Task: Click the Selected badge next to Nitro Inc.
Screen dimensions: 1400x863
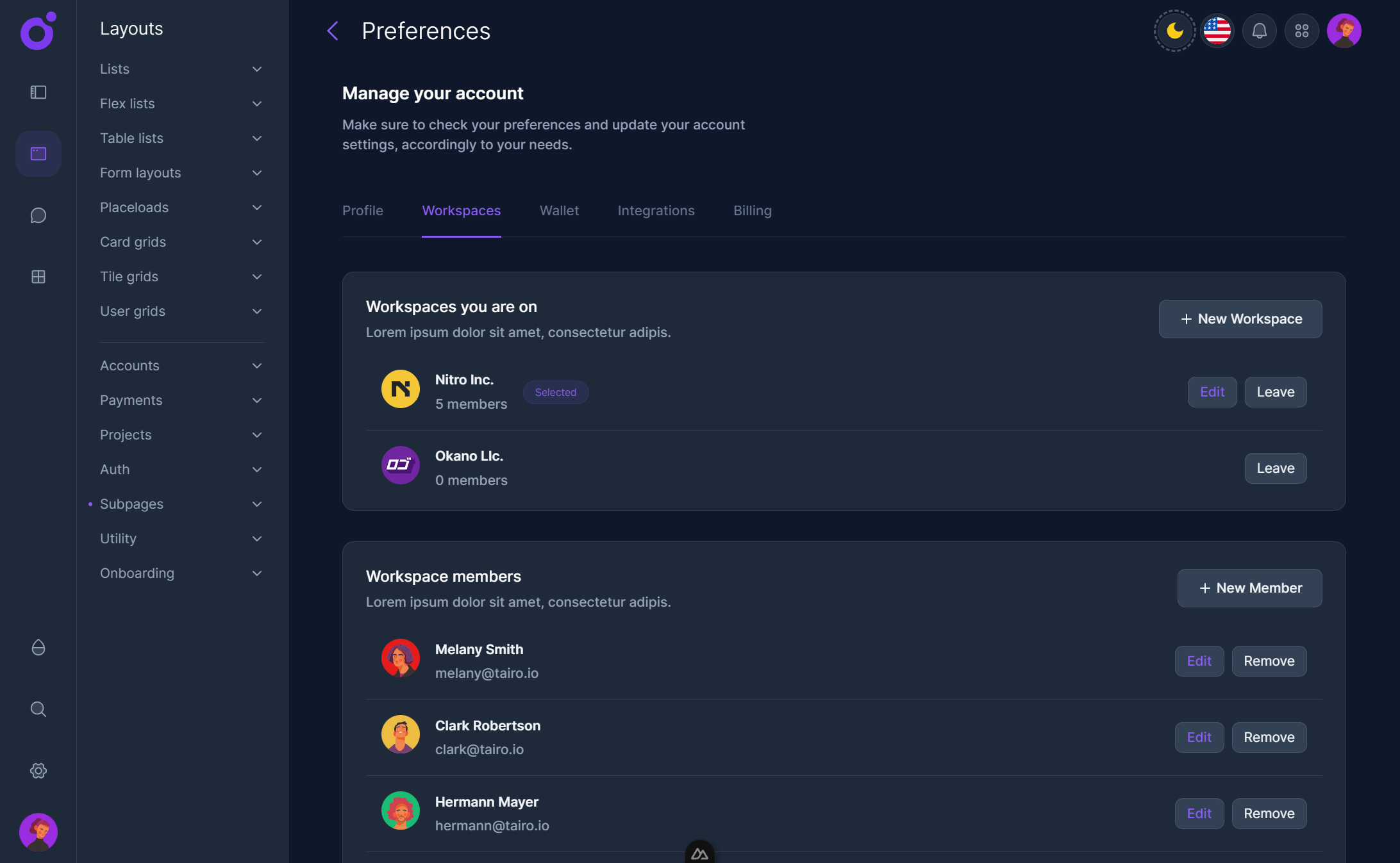Action: coord(555,392)
